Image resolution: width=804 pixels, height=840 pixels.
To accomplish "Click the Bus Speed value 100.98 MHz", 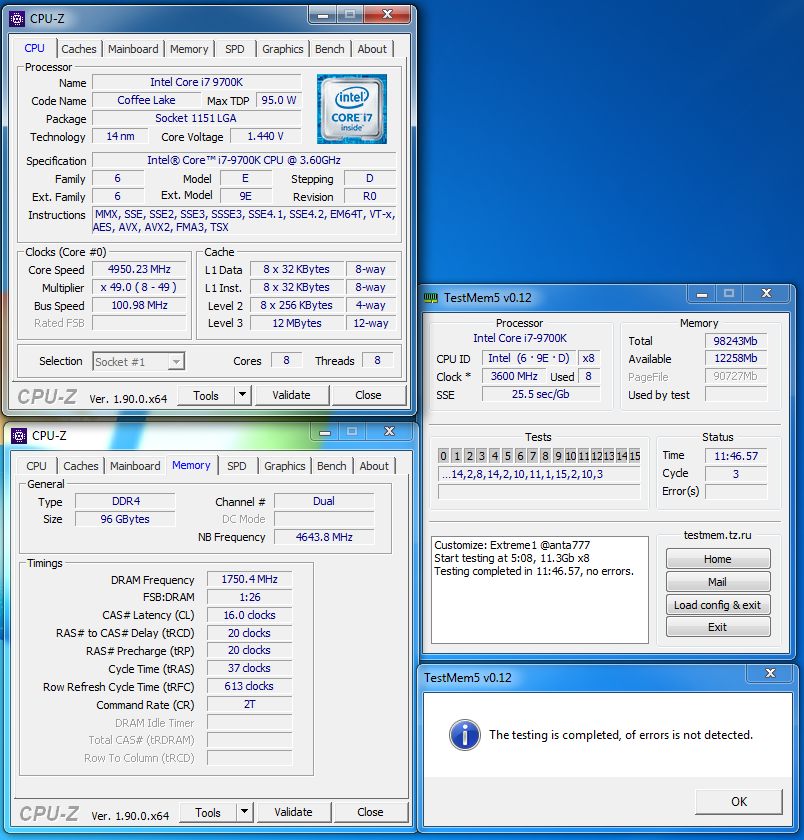I will [139, 305].
